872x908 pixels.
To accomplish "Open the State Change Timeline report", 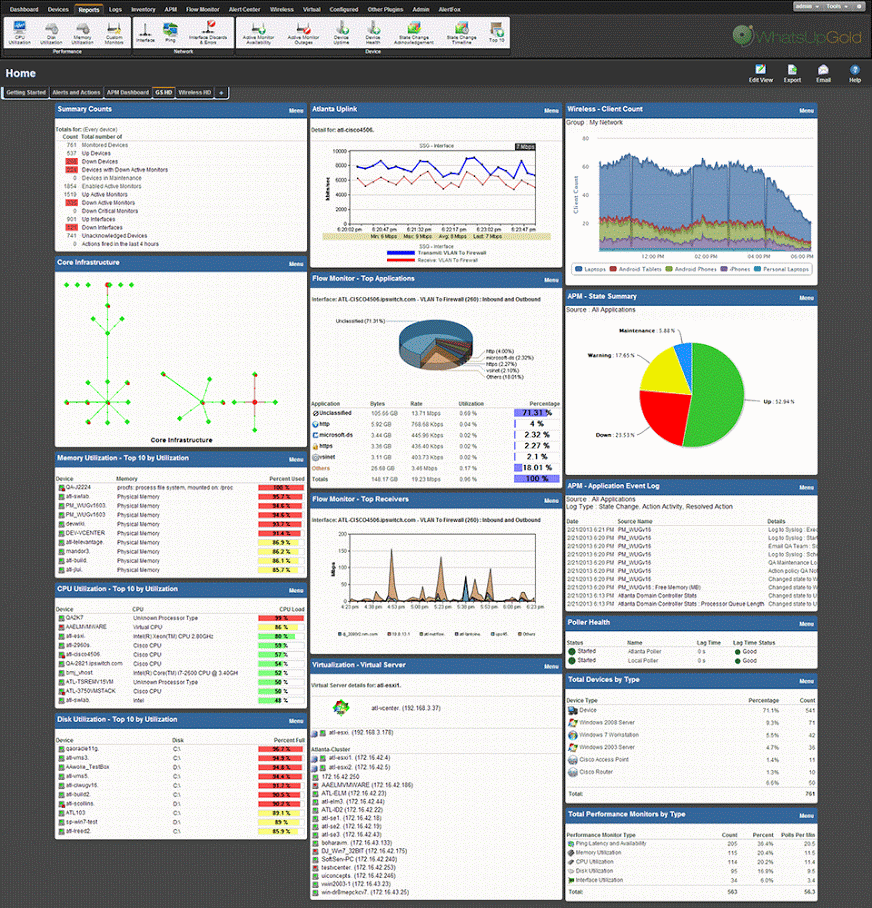I will point(461,32).
